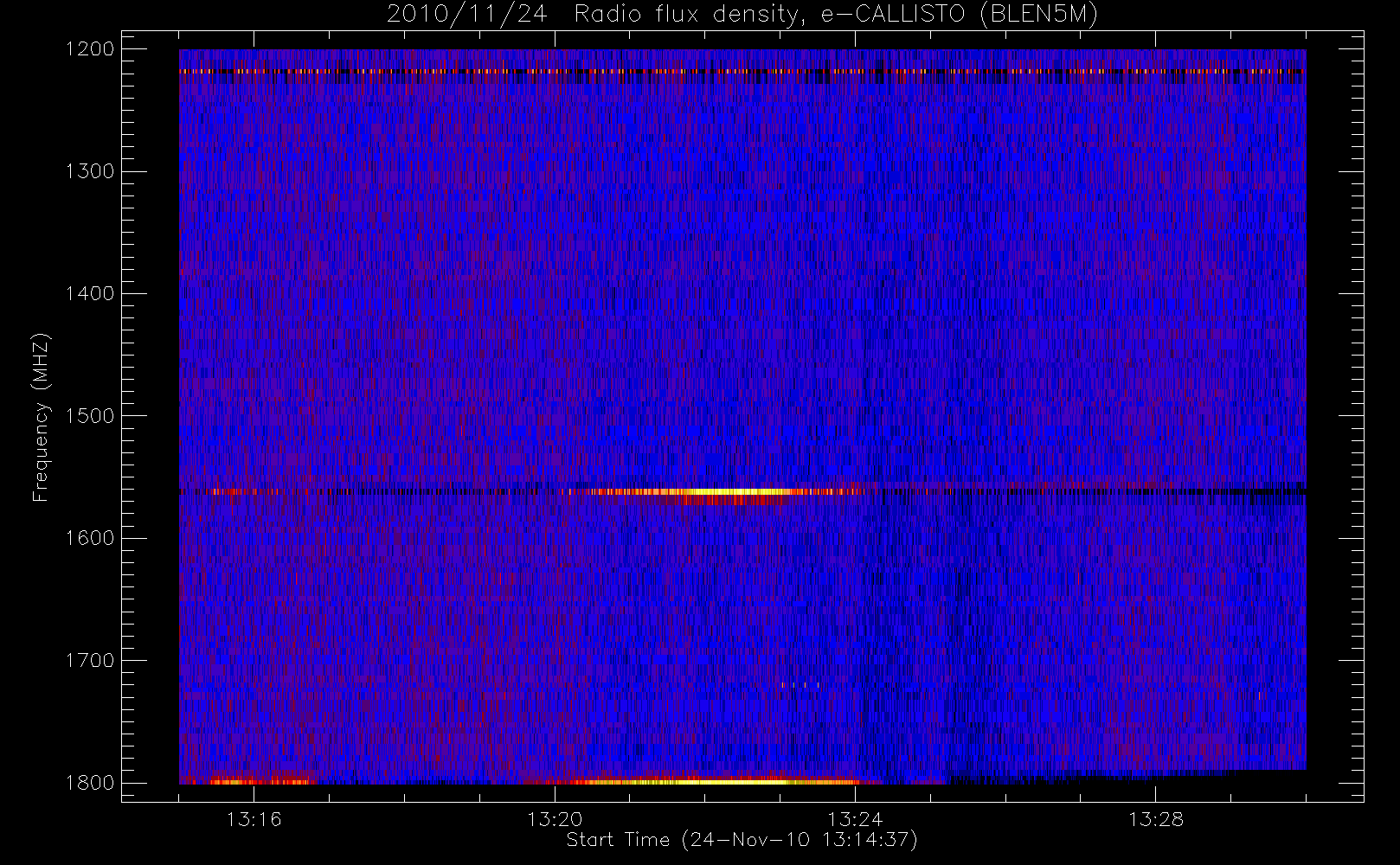Select the 1300 frequency tick label
This screenshot has height=865, width=1400.
click(90, 170)
